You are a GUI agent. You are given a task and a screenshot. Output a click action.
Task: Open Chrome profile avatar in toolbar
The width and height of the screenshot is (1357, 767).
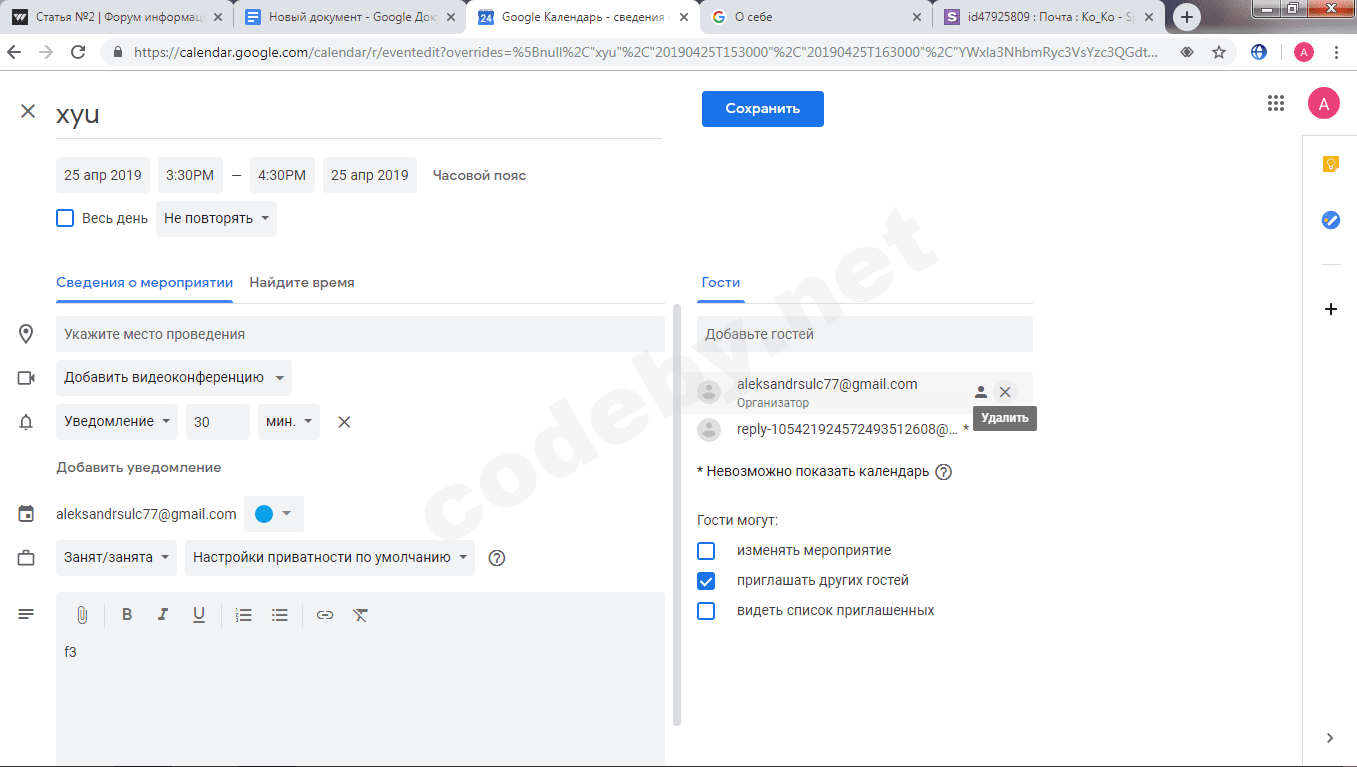1304,52
